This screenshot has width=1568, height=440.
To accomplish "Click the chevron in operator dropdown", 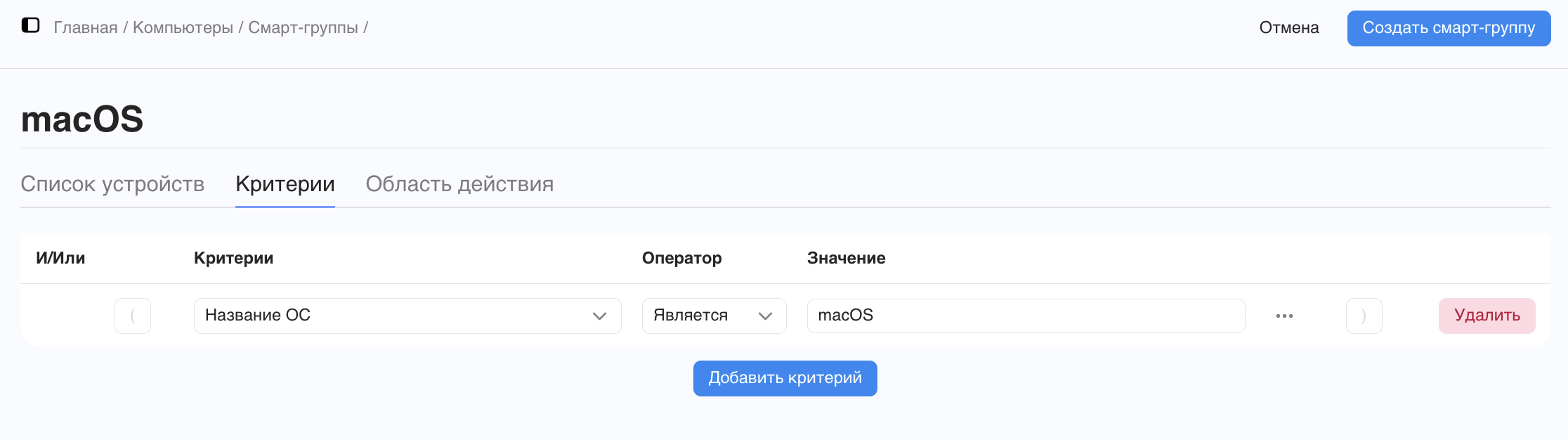I will (x=765, y=316).
